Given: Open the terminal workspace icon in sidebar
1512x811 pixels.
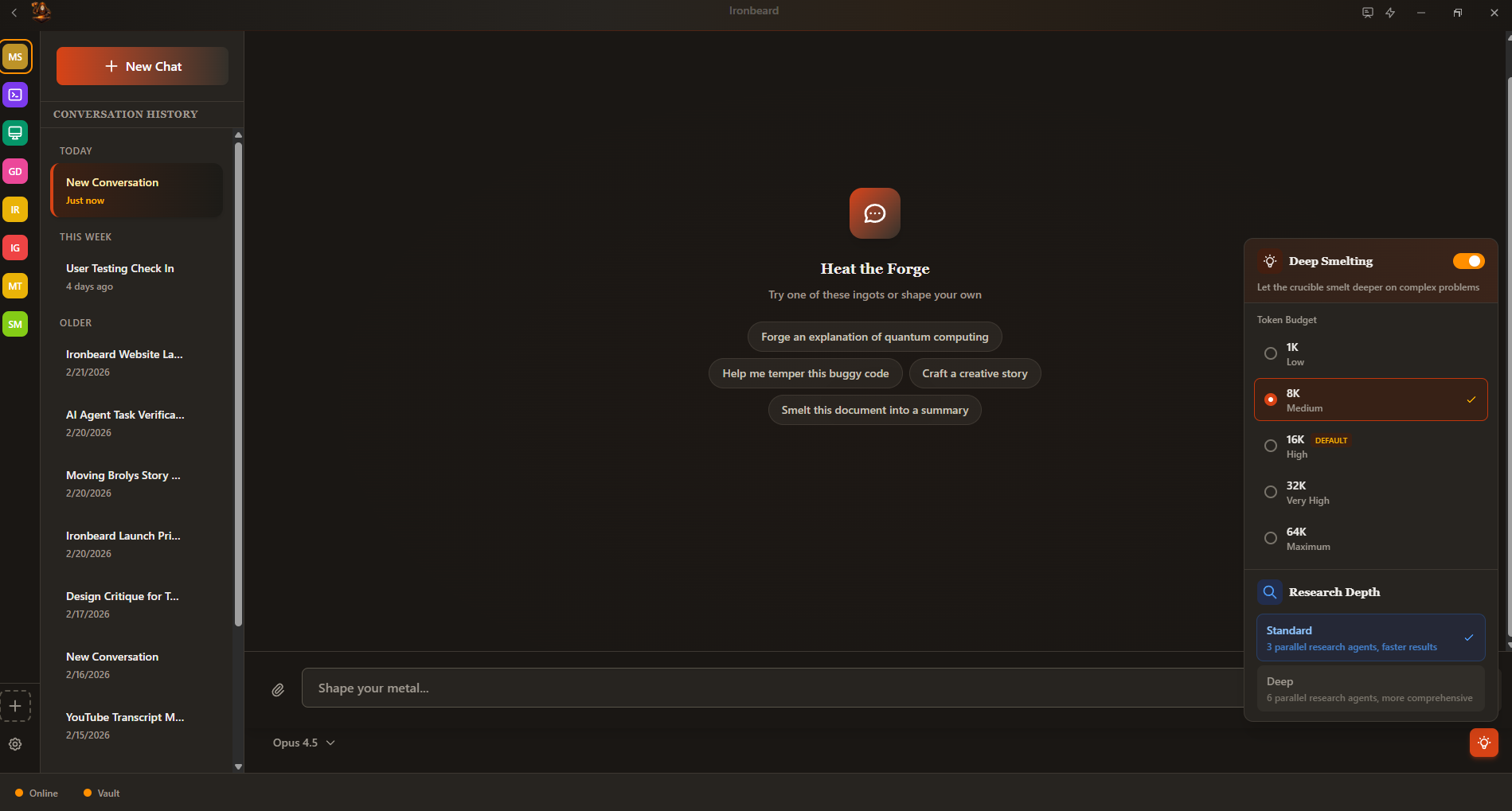Looking at the screenshot, I should click(x=15, y=95).
